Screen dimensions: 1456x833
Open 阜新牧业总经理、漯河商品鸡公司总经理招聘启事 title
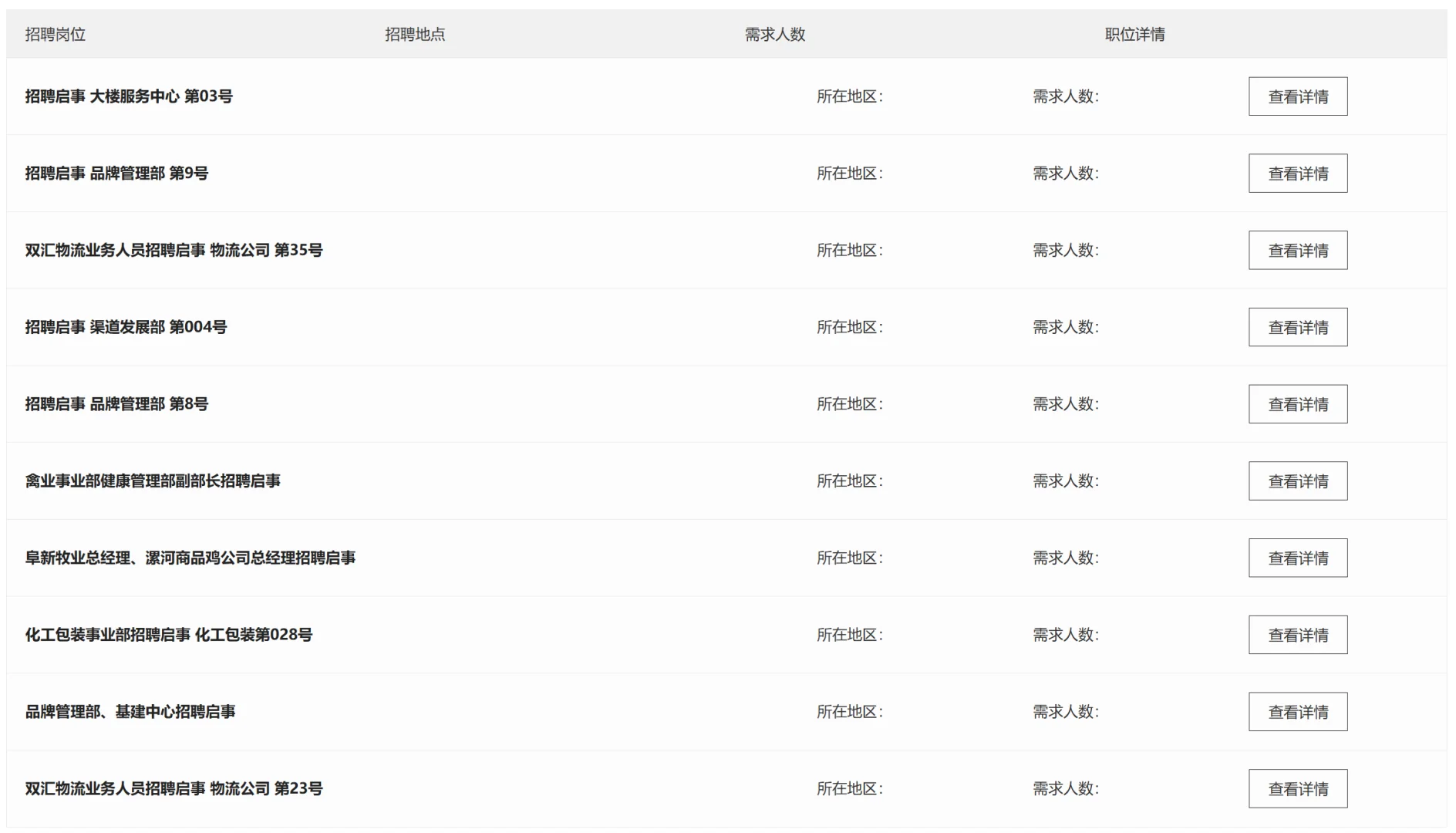pyautogui.click(x=190, y=558)
